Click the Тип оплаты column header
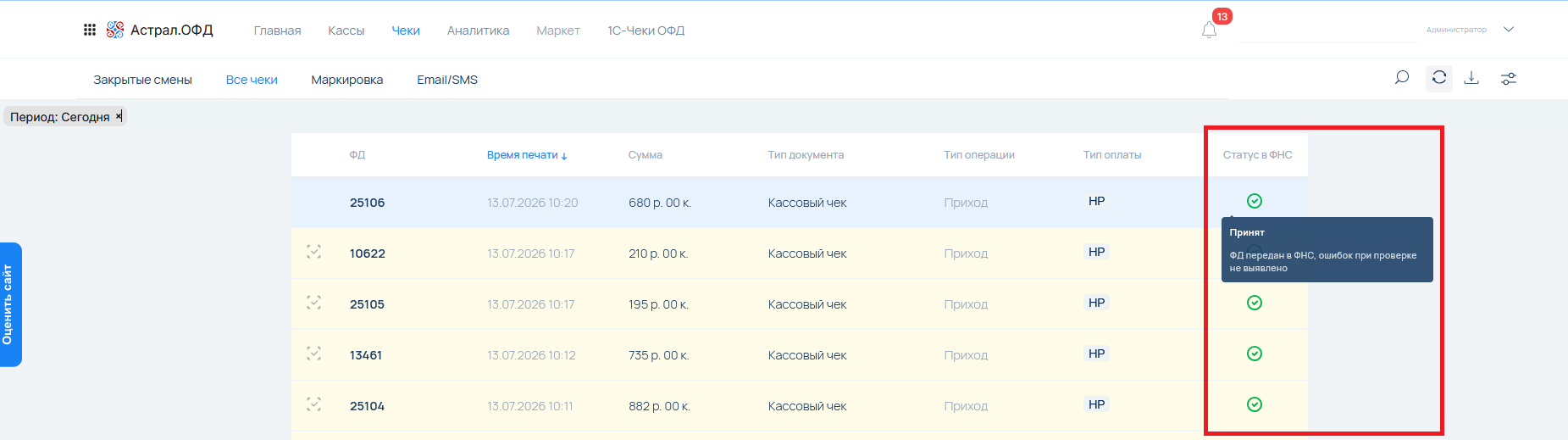 click(x=1111, y=155)
